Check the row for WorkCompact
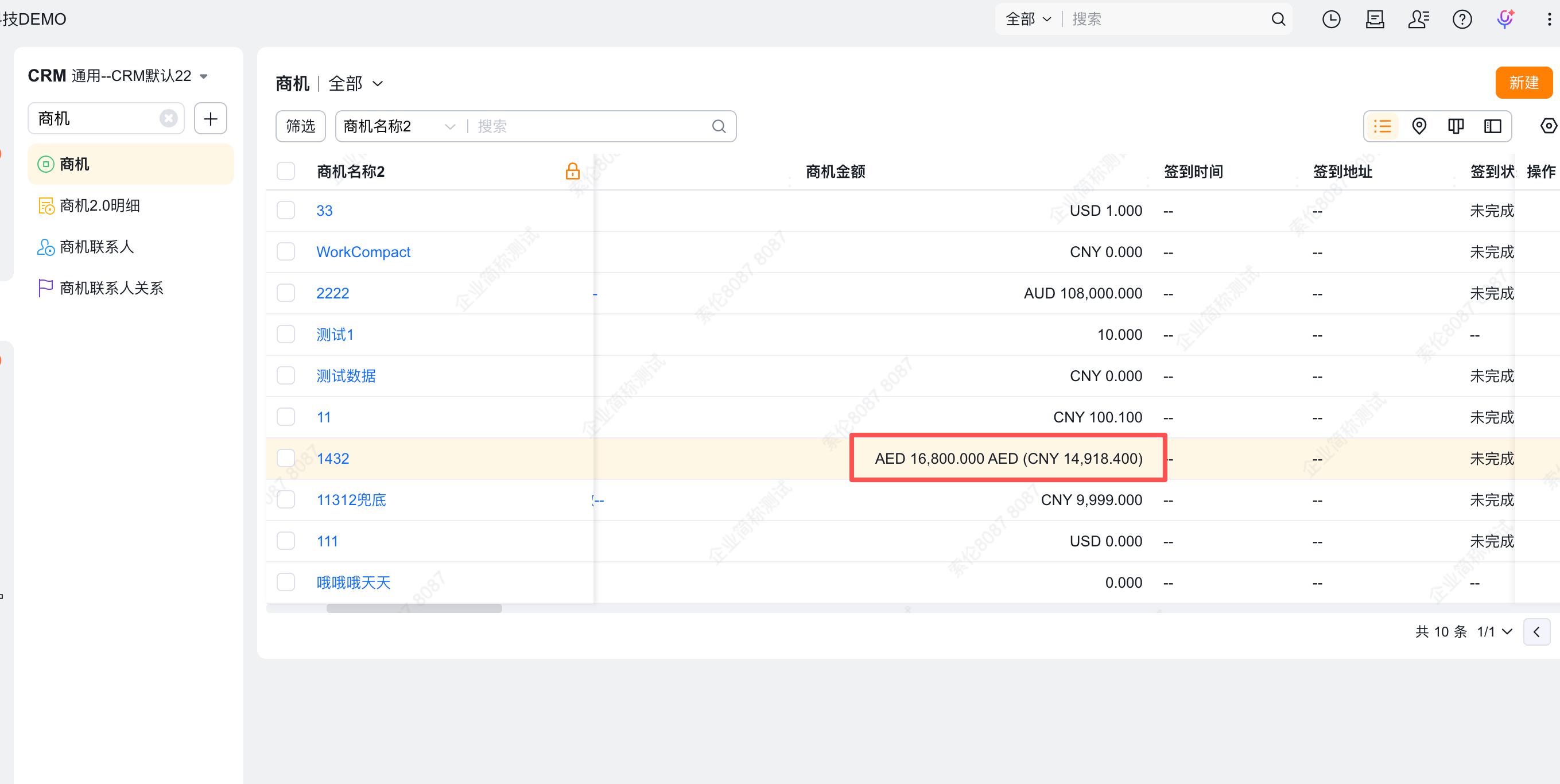The image size is (1560, 784). [286, 251]
